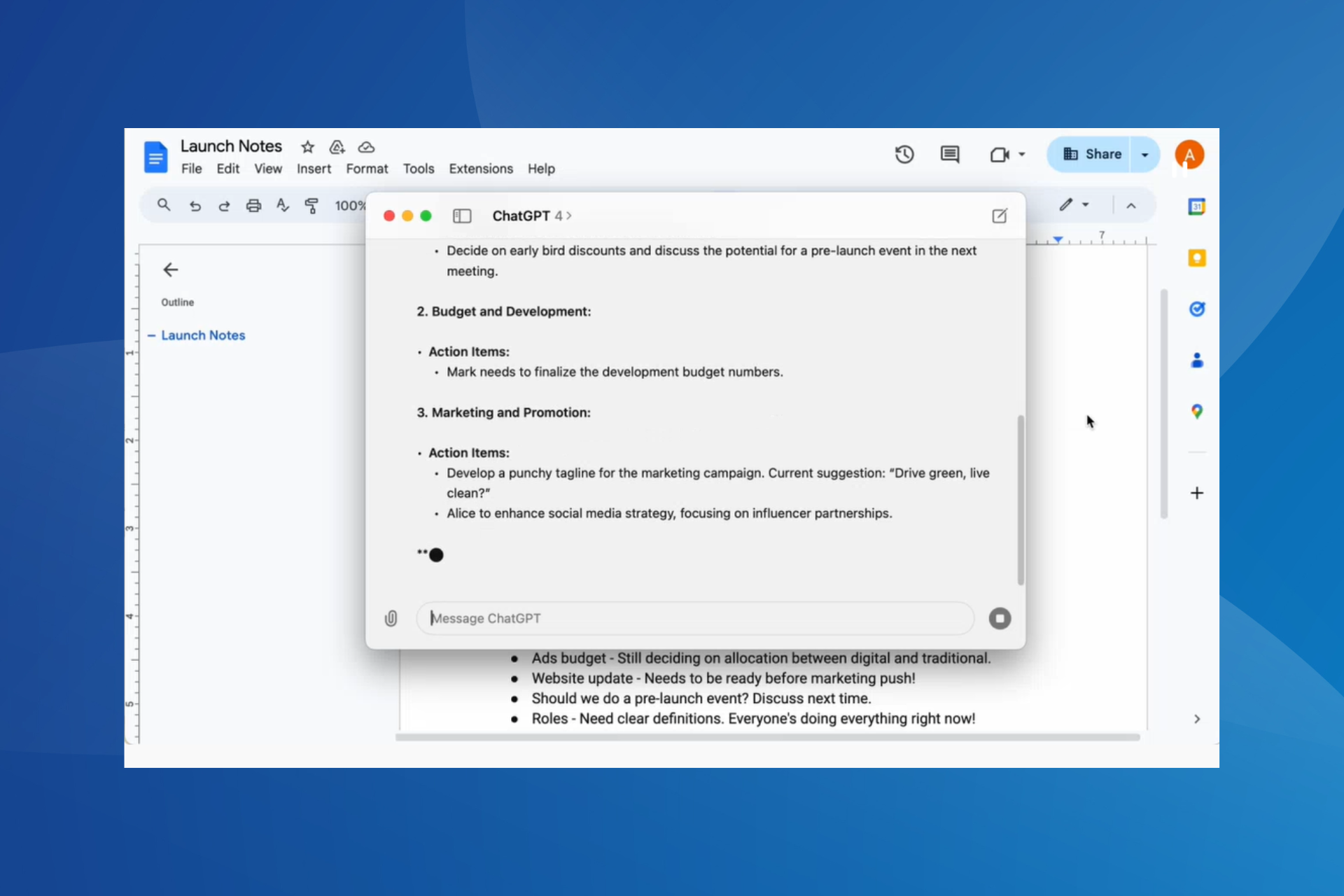Click the right indent marker on ruler
This screenshot has width=1344, height=896.
click(x=1058, y=239)
